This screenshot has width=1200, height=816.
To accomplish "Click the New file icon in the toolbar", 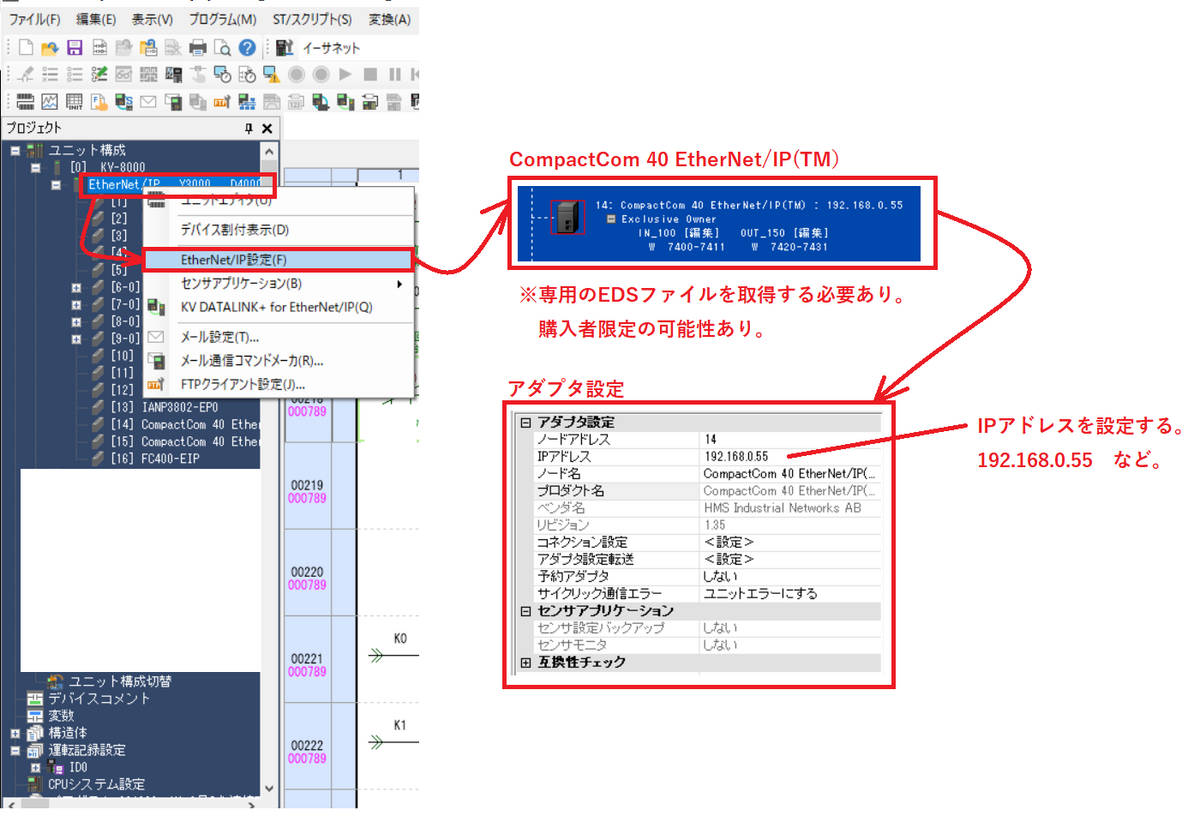I will point(26,47).
